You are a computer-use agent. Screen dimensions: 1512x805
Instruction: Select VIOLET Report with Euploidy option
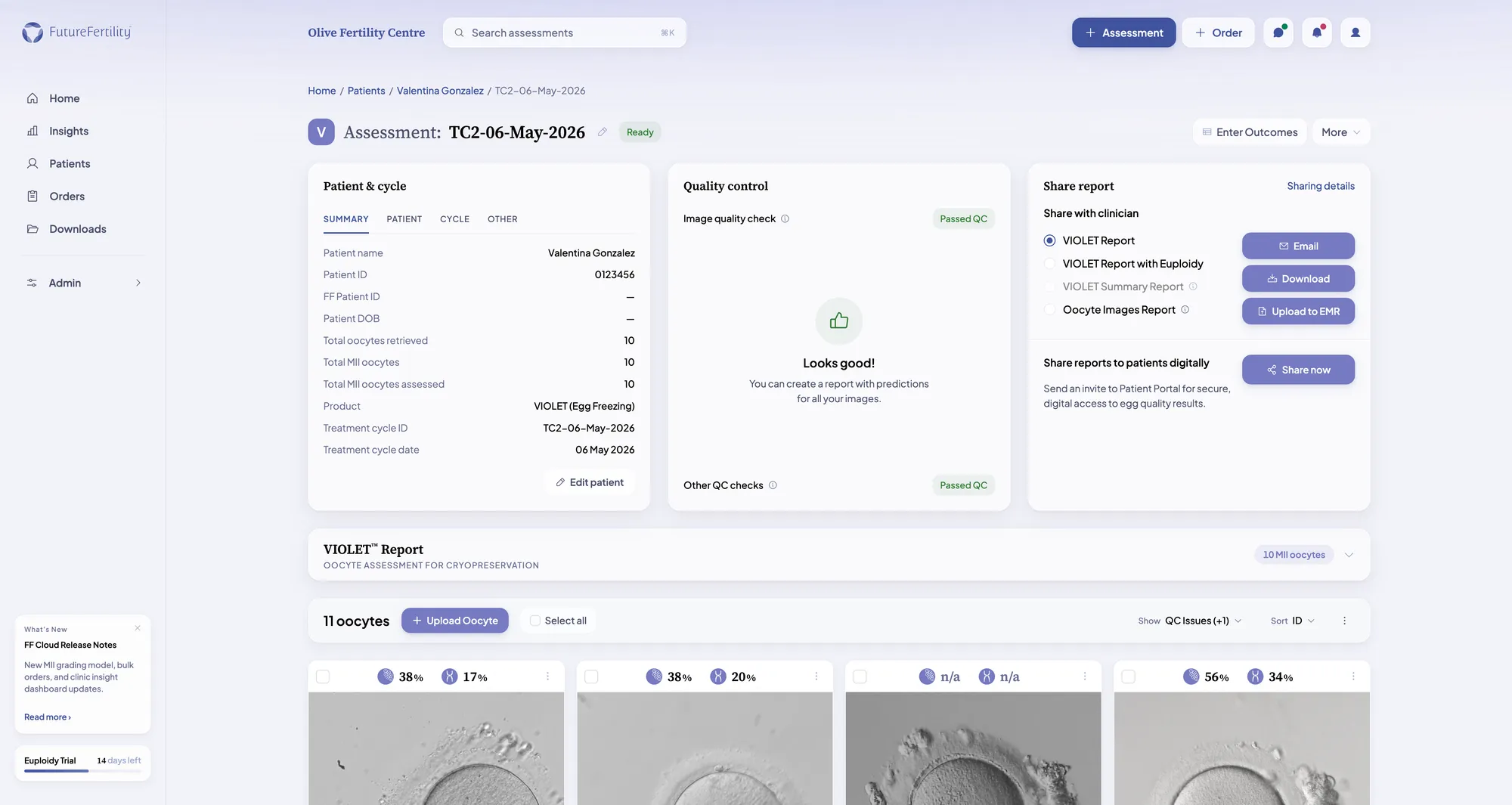(x=1049, y=263)
